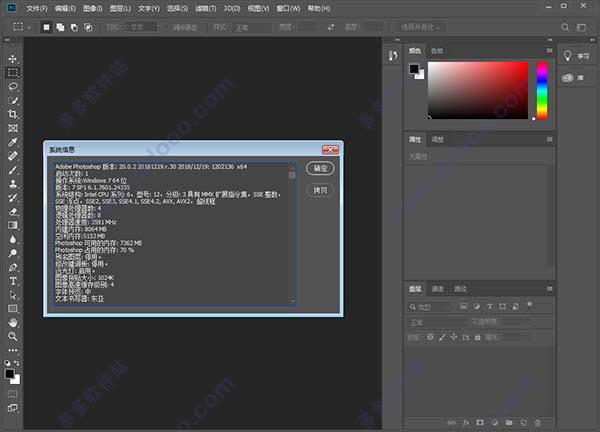The width and height of the screenshot is (600, 432).
Task: Select the Frame tool
Action: click(13, 128)
